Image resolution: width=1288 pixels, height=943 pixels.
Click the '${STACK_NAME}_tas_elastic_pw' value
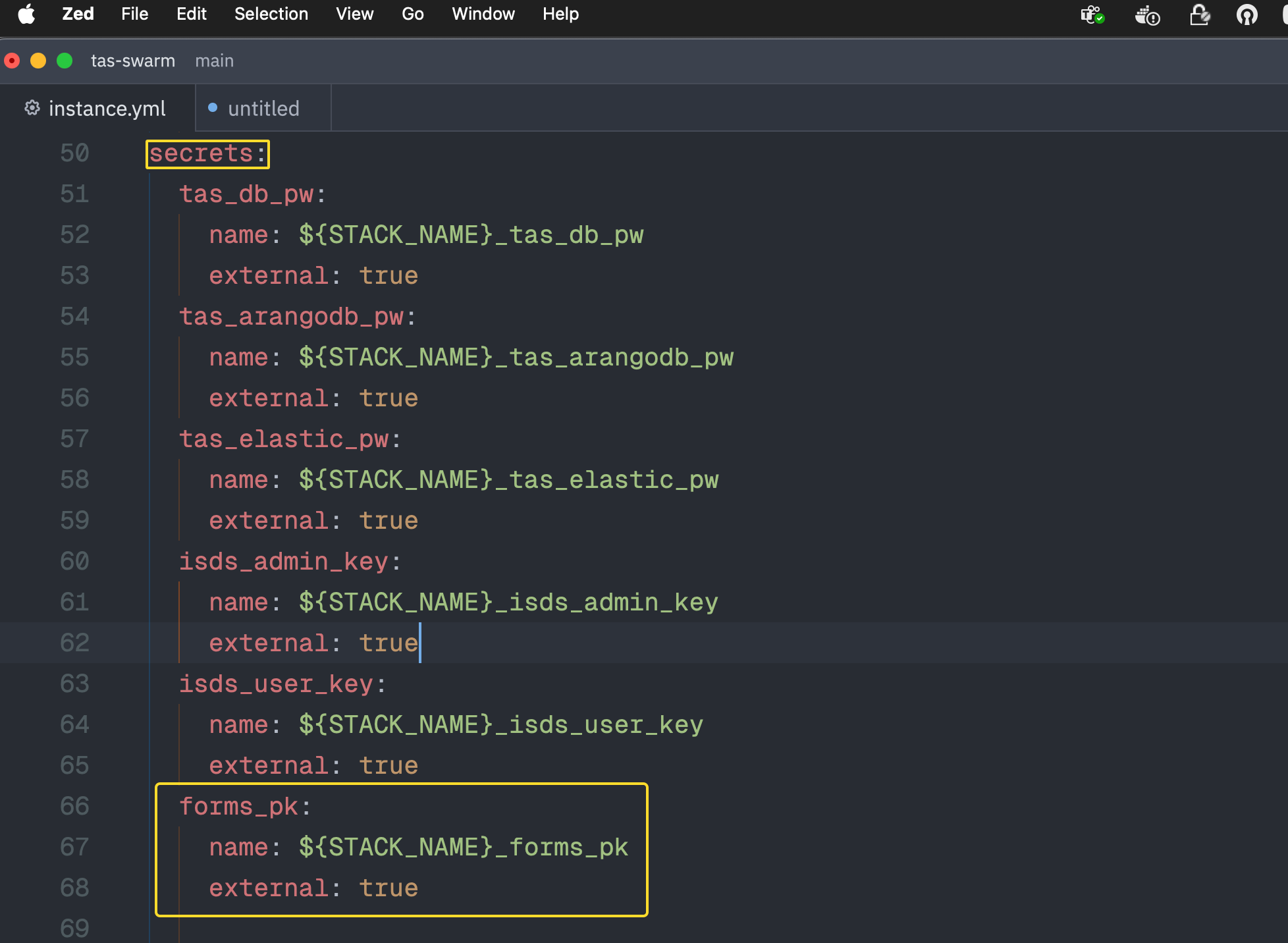(x=508, y=480)
